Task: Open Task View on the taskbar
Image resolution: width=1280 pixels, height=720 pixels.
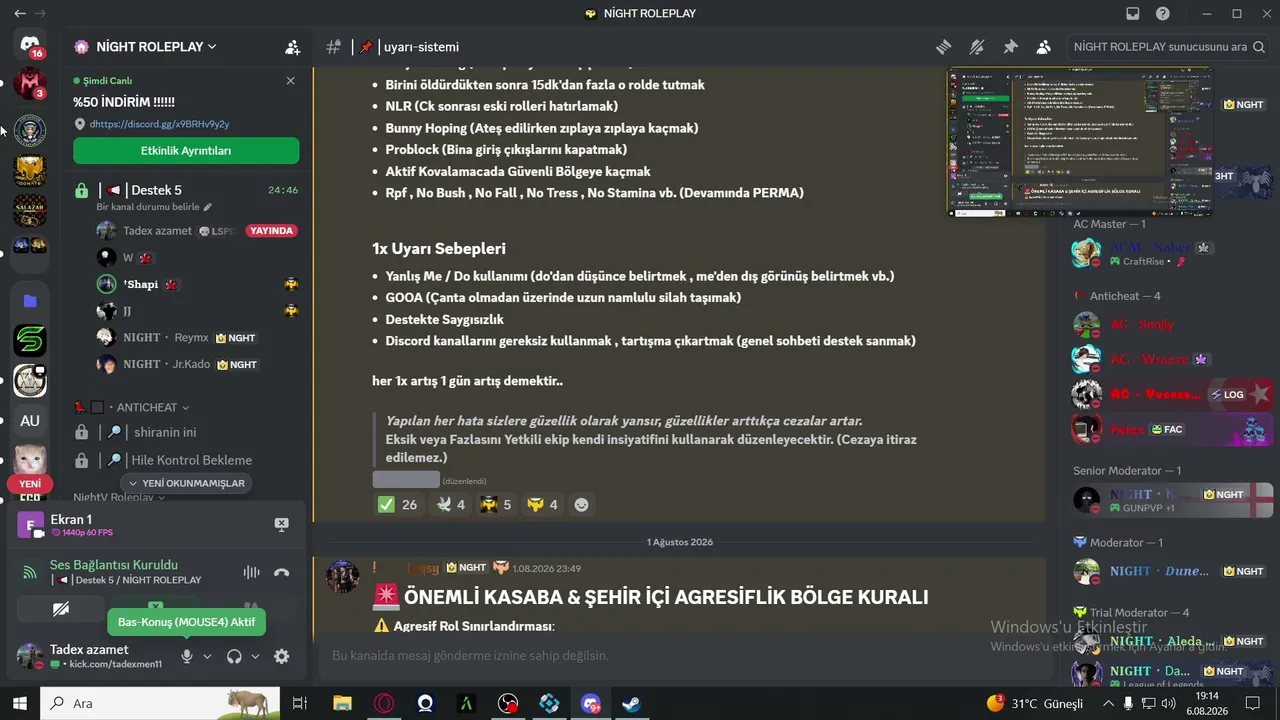Action: [300, 703]
